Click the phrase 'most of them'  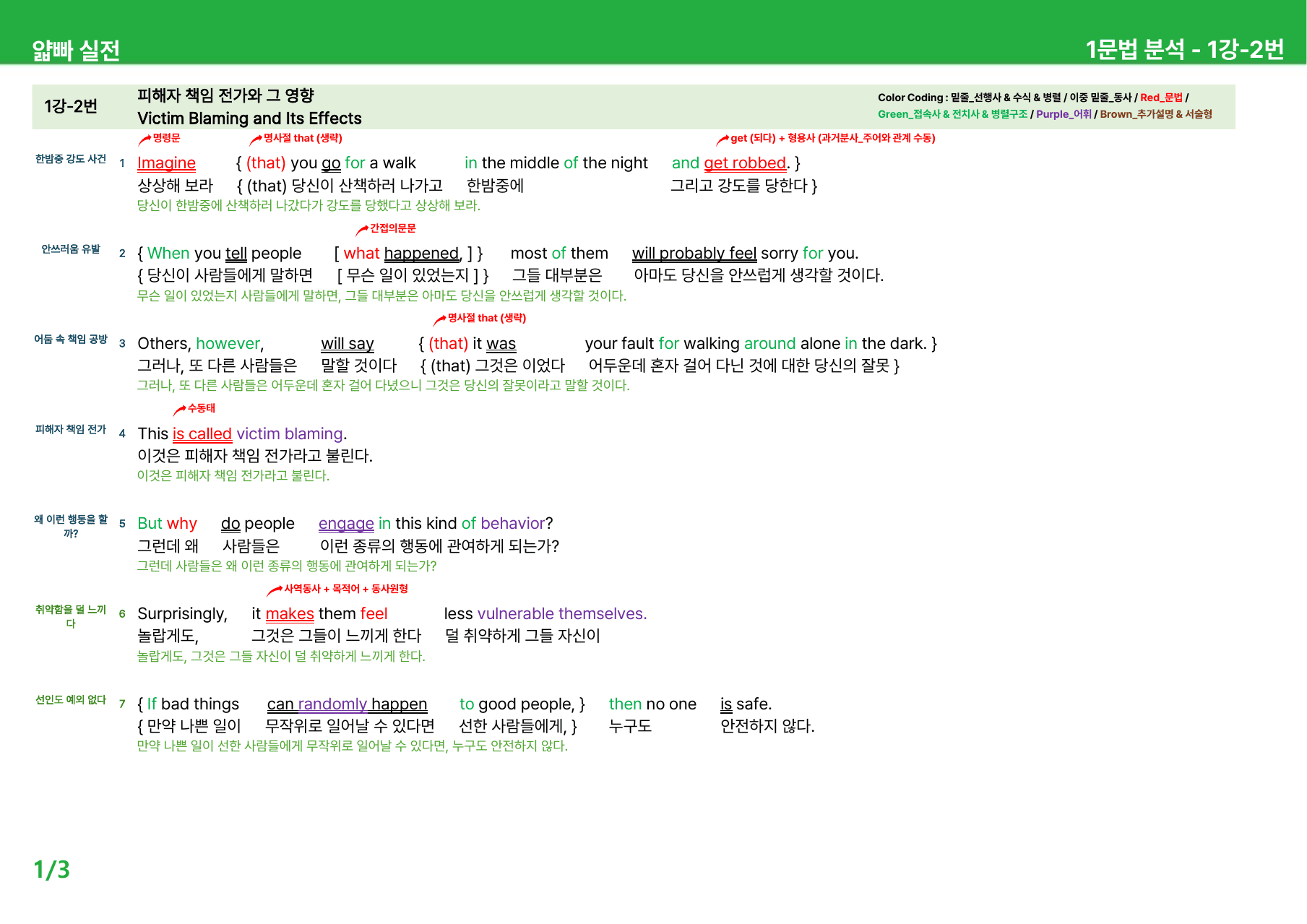[x=559, y=254]
